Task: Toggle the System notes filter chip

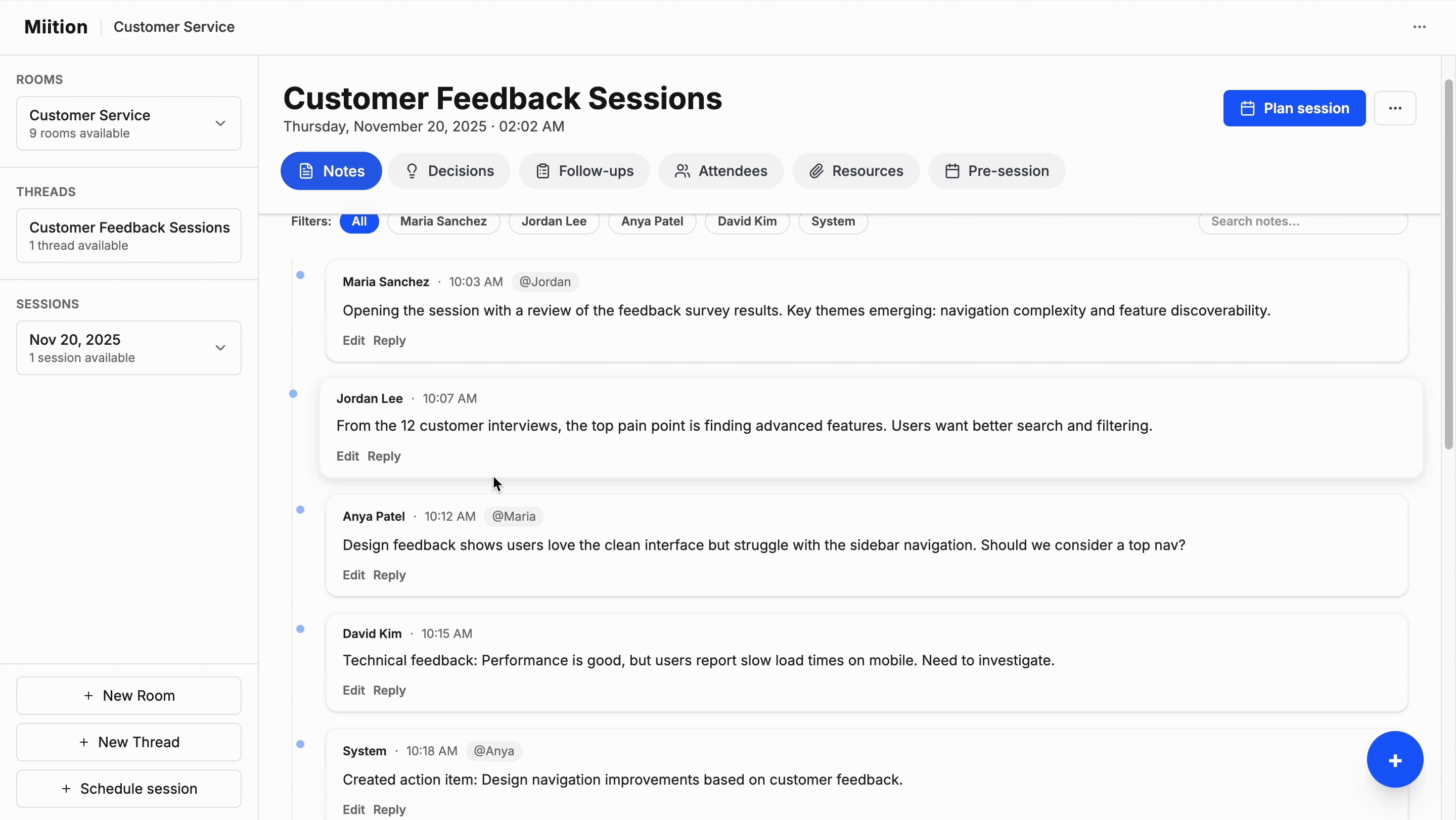Action: coord(833,221)
